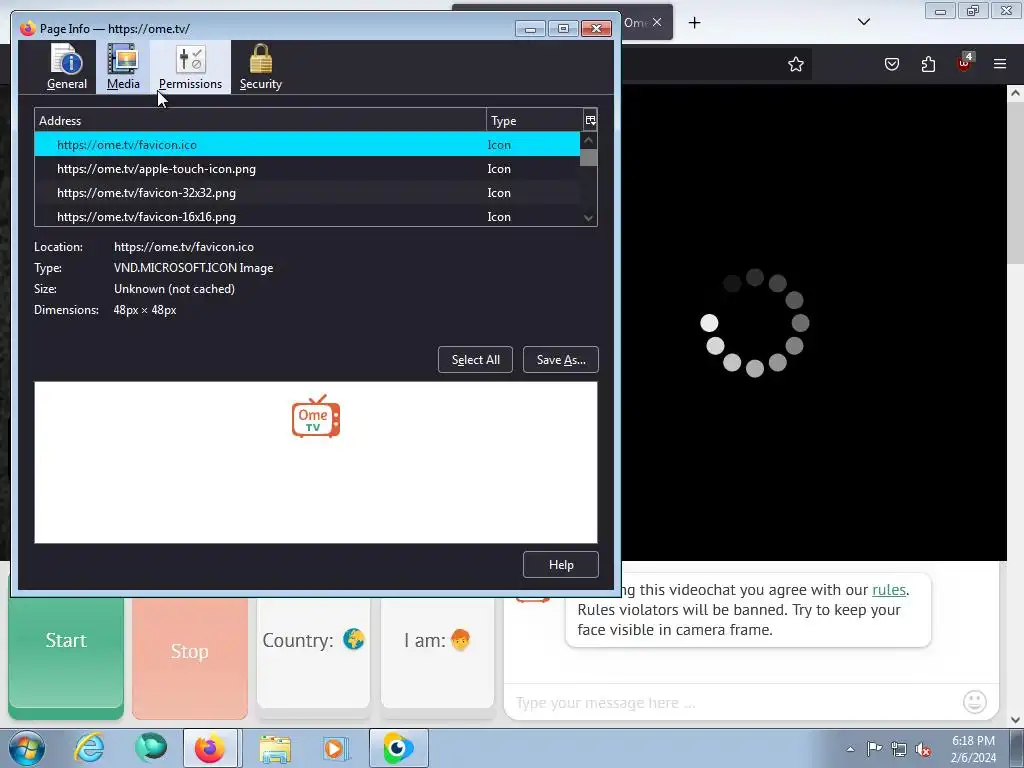The width and height of the screenshot is (1024, 768).
Task: Open Windows Explorer folder on taskbar
Action: [x=275, y=748]
